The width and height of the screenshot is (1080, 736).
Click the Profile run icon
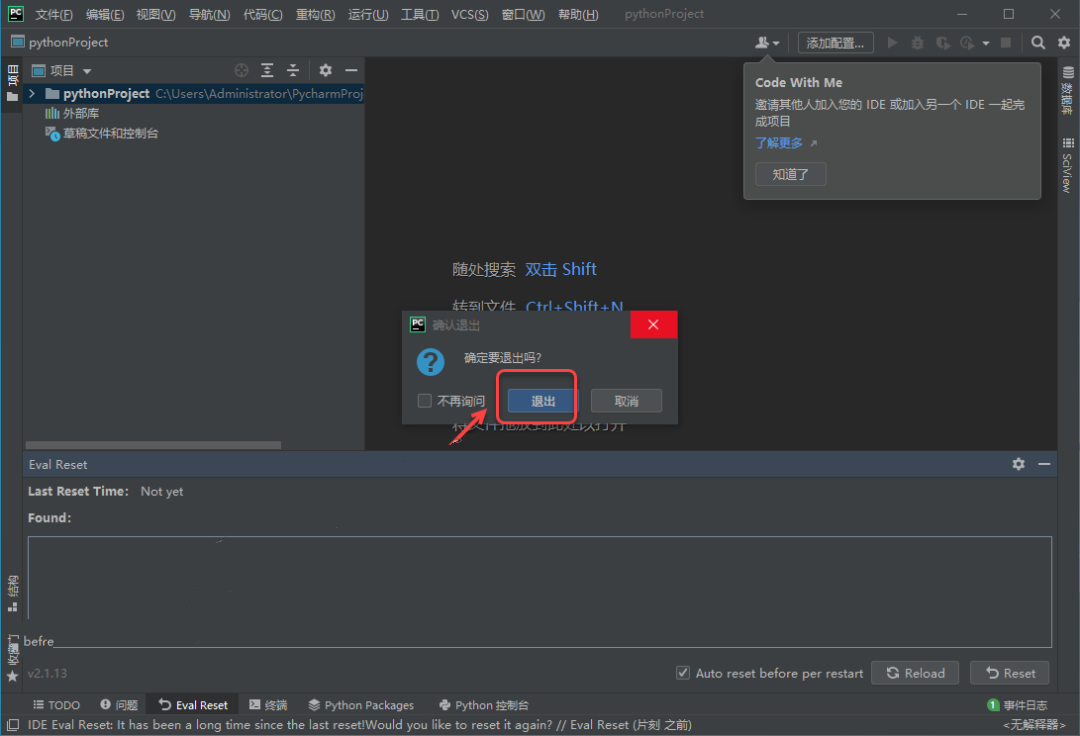[x=967, y=43]
